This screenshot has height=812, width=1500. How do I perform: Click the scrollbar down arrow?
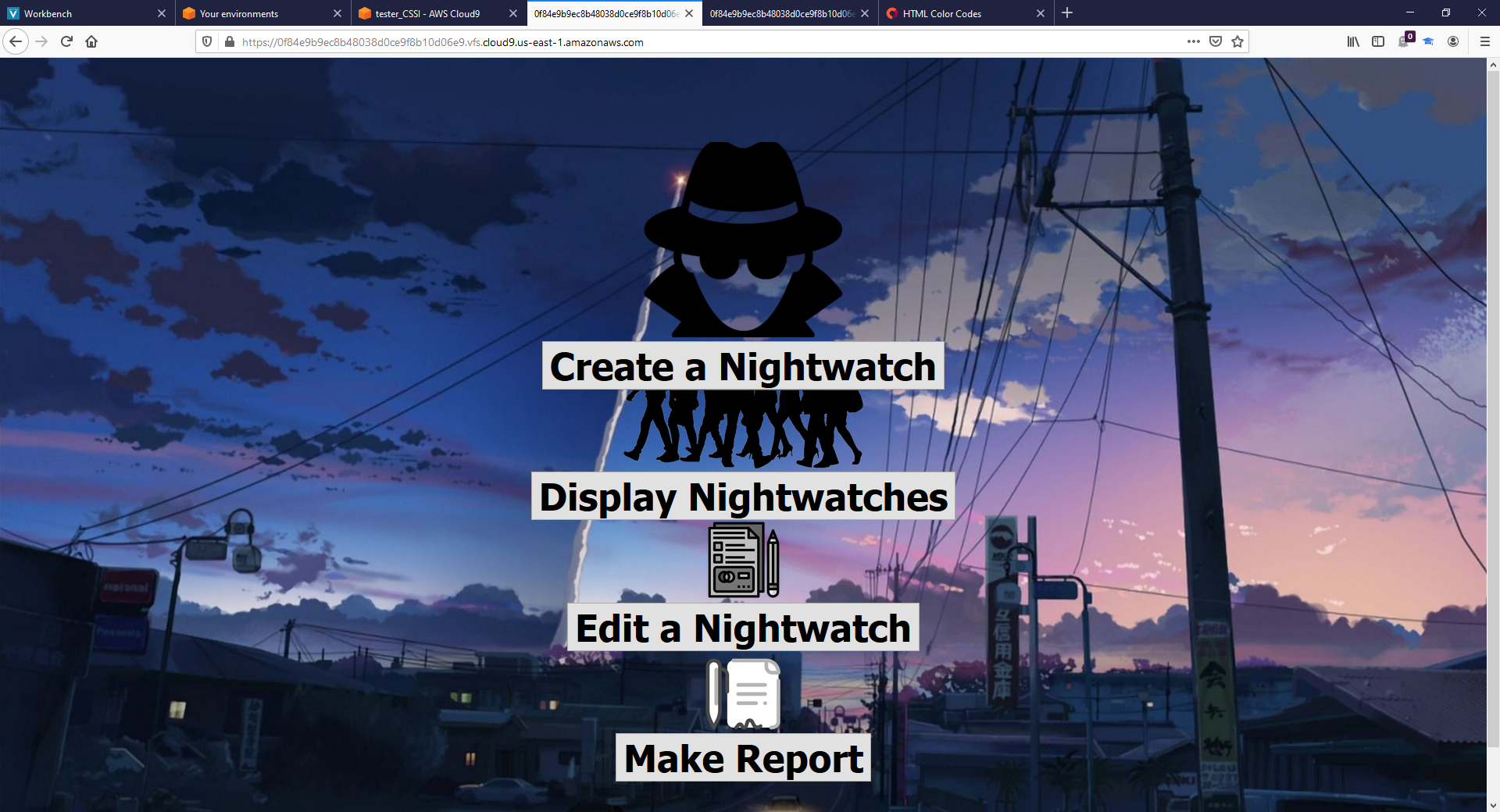1493,805
